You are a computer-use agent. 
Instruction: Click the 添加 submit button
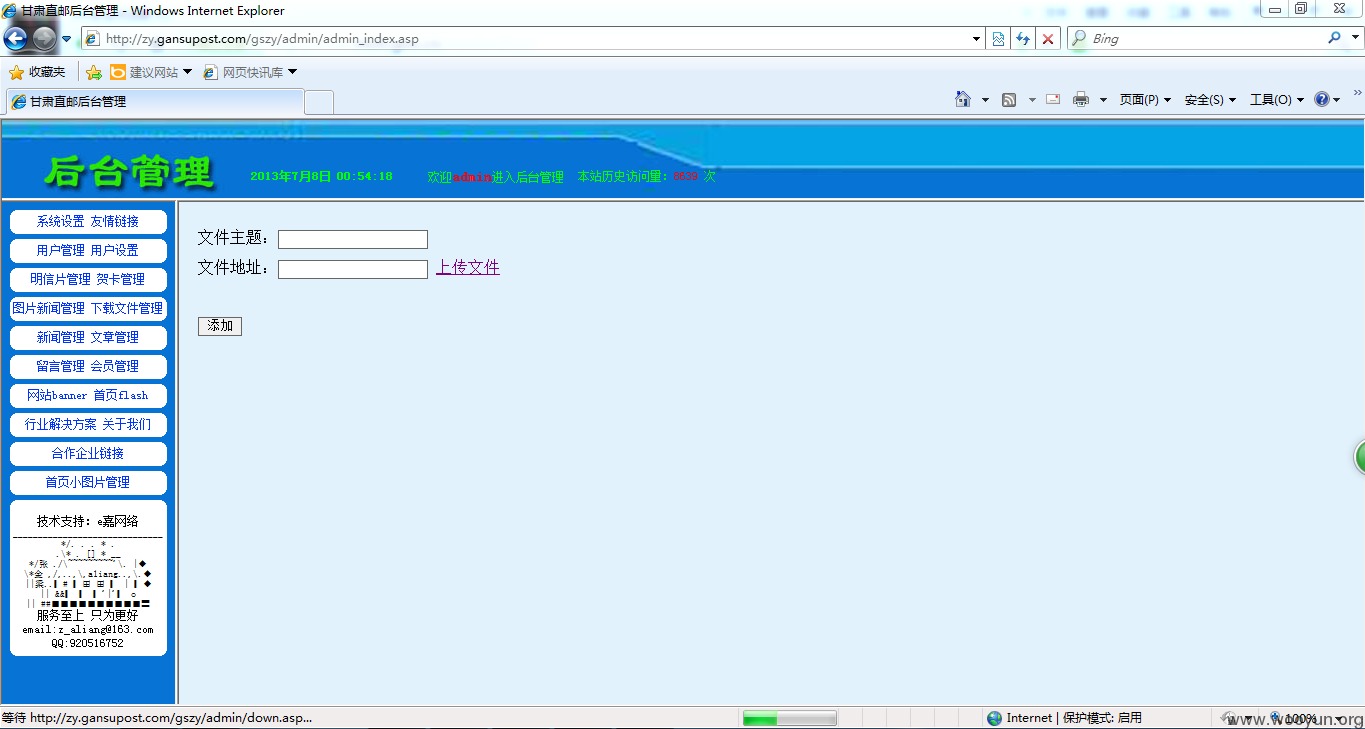pyautogui.click(x=220, y=327)
